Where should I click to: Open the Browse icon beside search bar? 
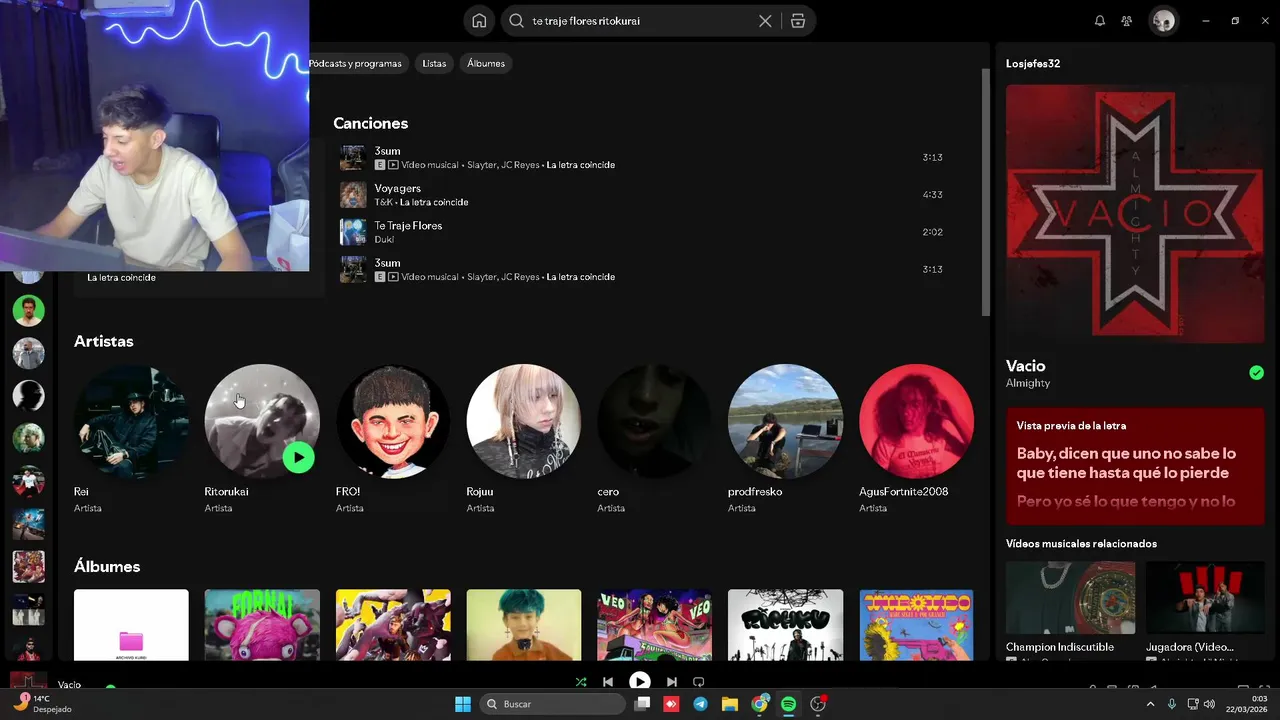click(x=798, y=21)
